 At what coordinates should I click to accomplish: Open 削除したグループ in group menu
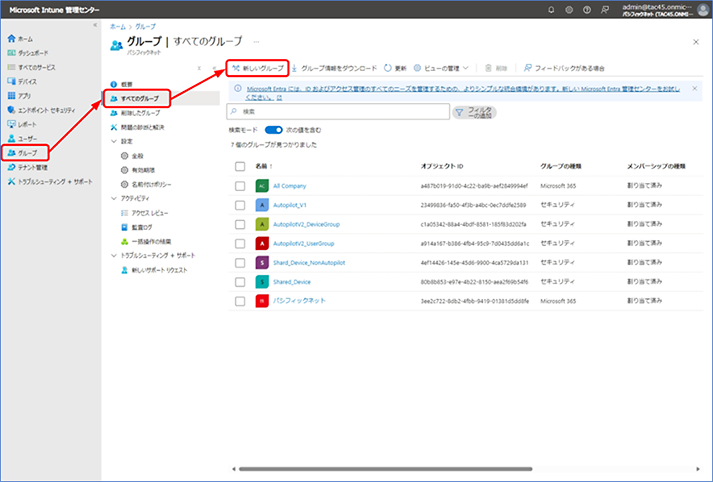(136, 113)
